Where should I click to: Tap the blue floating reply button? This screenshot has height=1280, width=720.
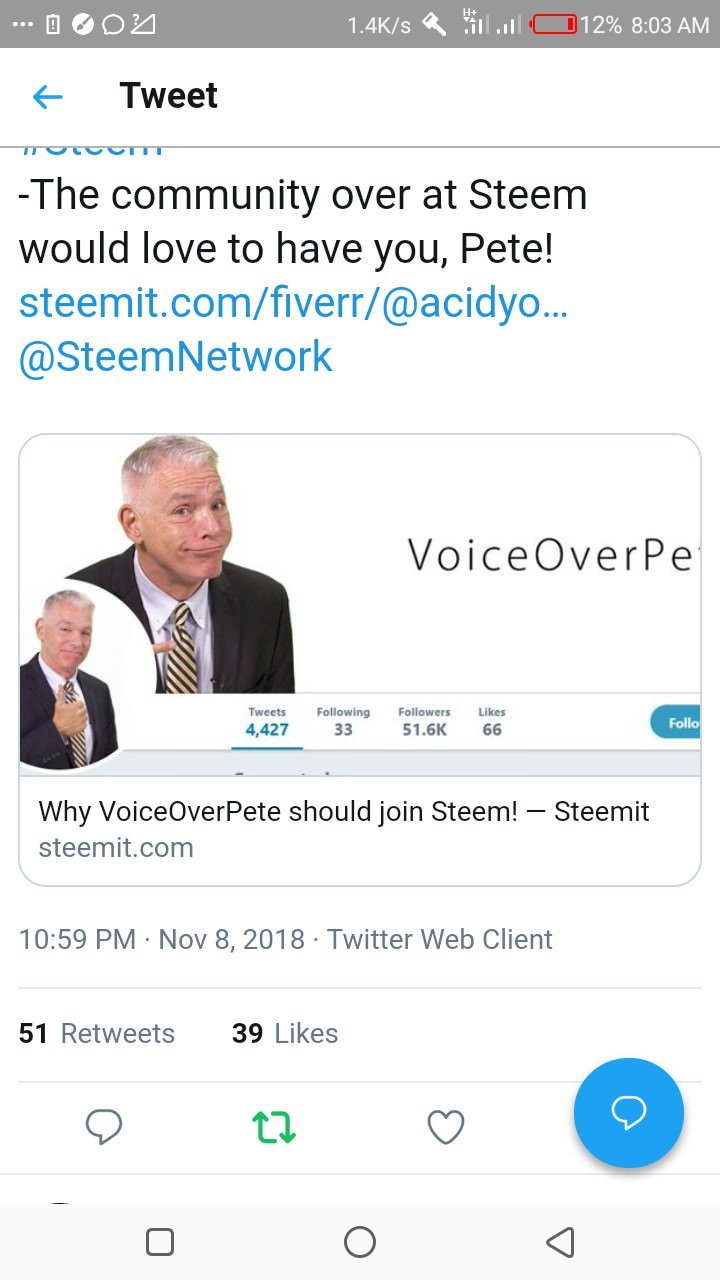coord(629,1113)
